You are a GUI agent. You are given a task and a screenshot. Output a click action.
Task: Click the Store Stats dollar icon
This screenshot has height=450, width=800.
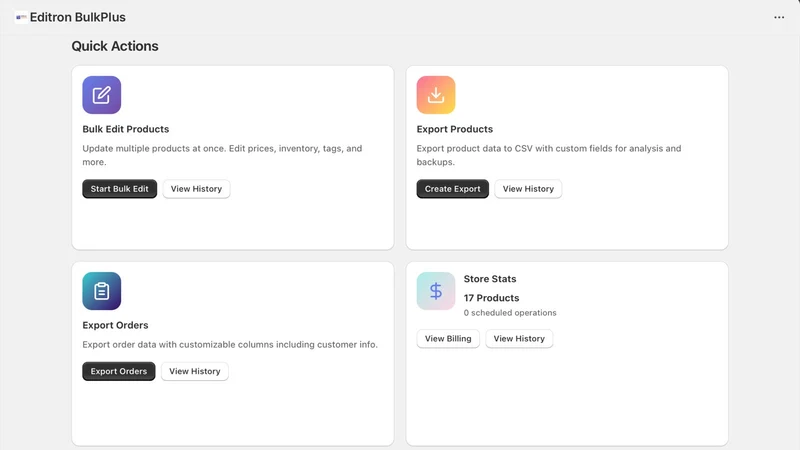coord(436,291)
